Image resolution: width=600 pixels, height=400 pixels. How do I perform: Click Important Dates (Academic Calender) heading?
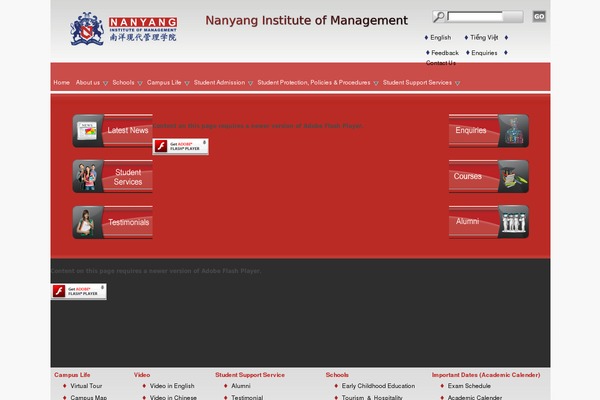(x=486, y=375)
